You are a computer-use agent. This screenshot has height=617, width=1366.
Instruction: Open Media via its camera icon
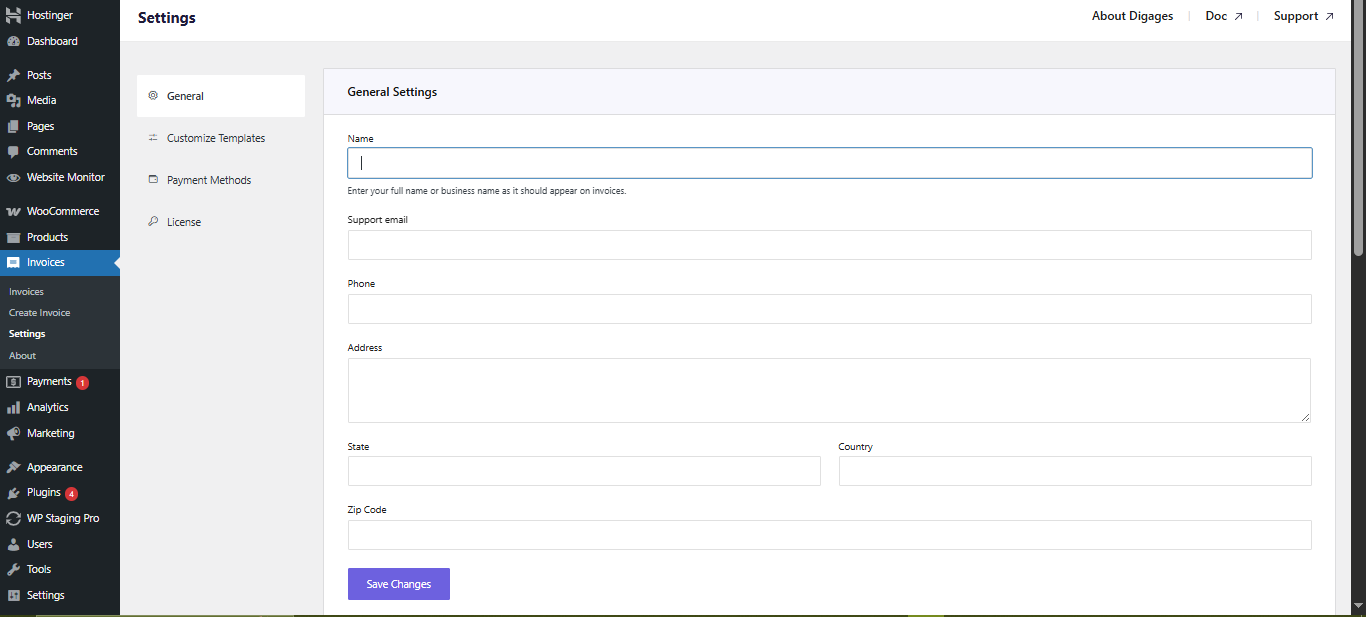click(x=14, y=100)
